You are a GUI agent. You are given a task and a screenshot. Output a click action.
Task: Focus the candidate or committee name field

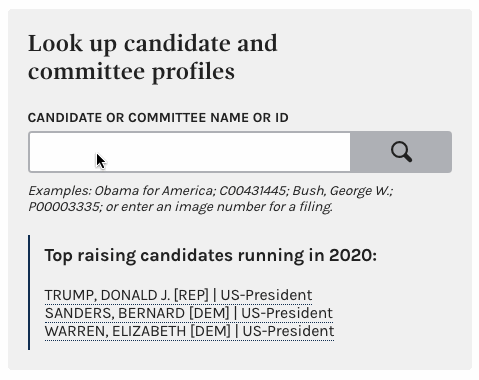(190, 152)
